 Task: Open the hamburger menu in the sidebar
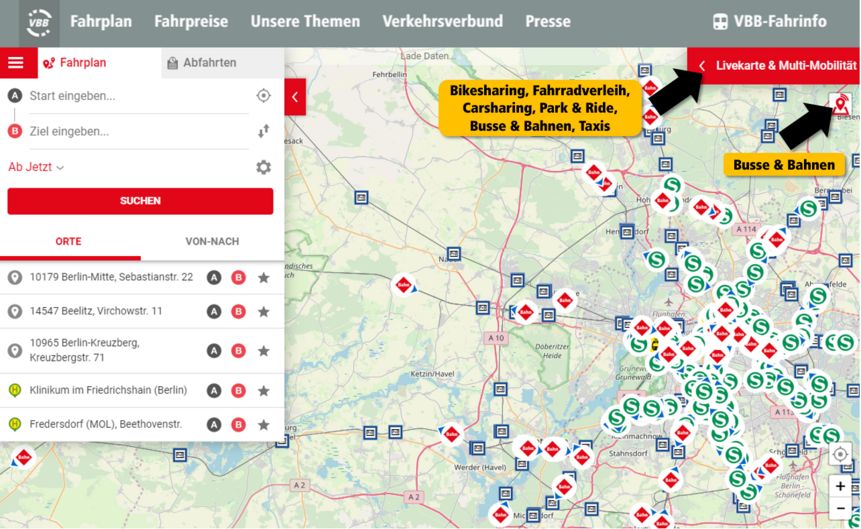16,63
